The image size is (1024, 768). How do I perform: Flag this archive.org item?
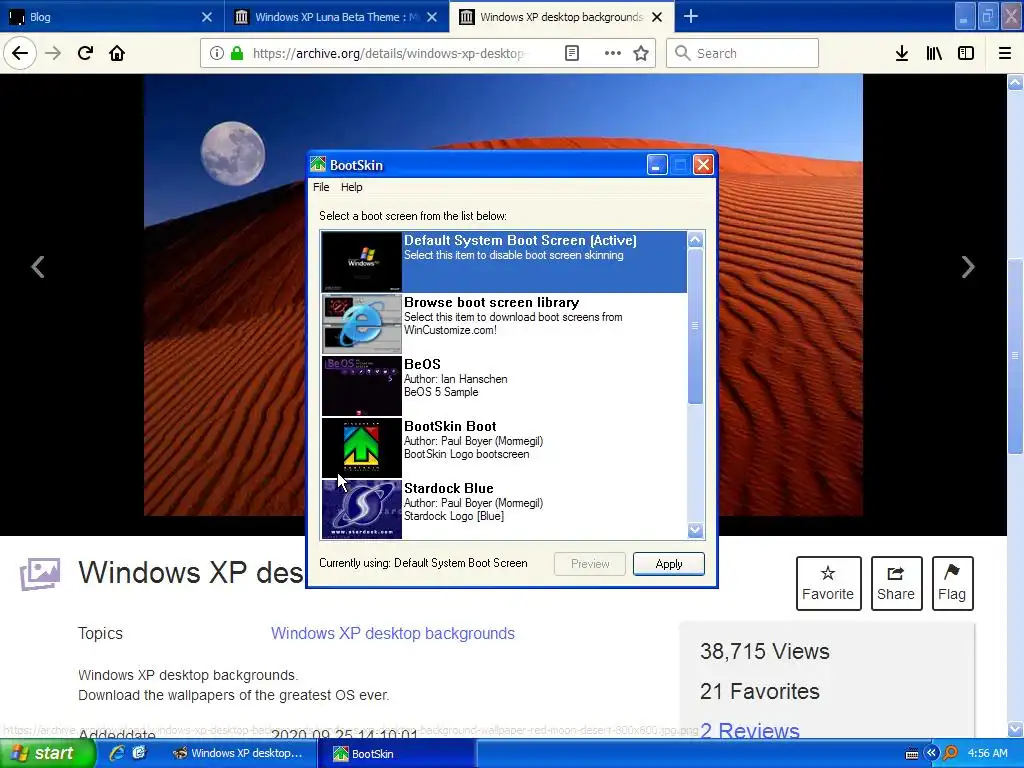(952, 583)
